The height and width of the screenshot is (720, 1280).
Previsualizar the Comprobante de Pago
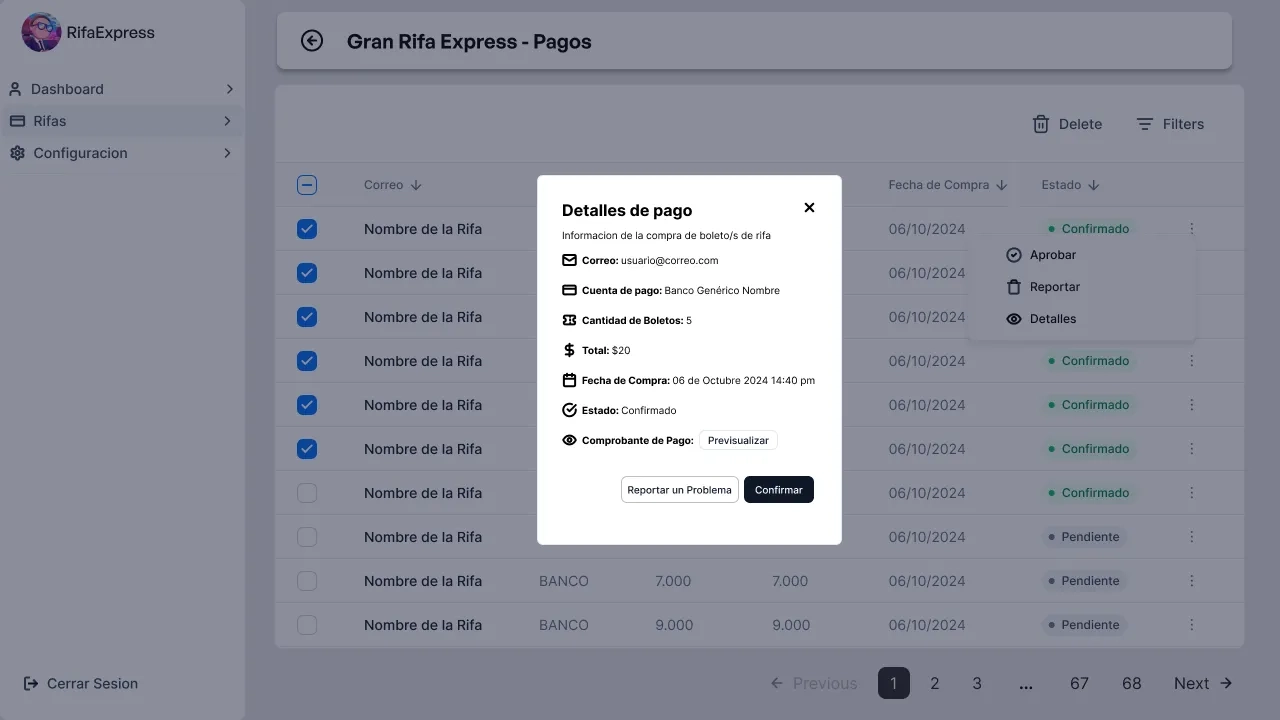738,440
